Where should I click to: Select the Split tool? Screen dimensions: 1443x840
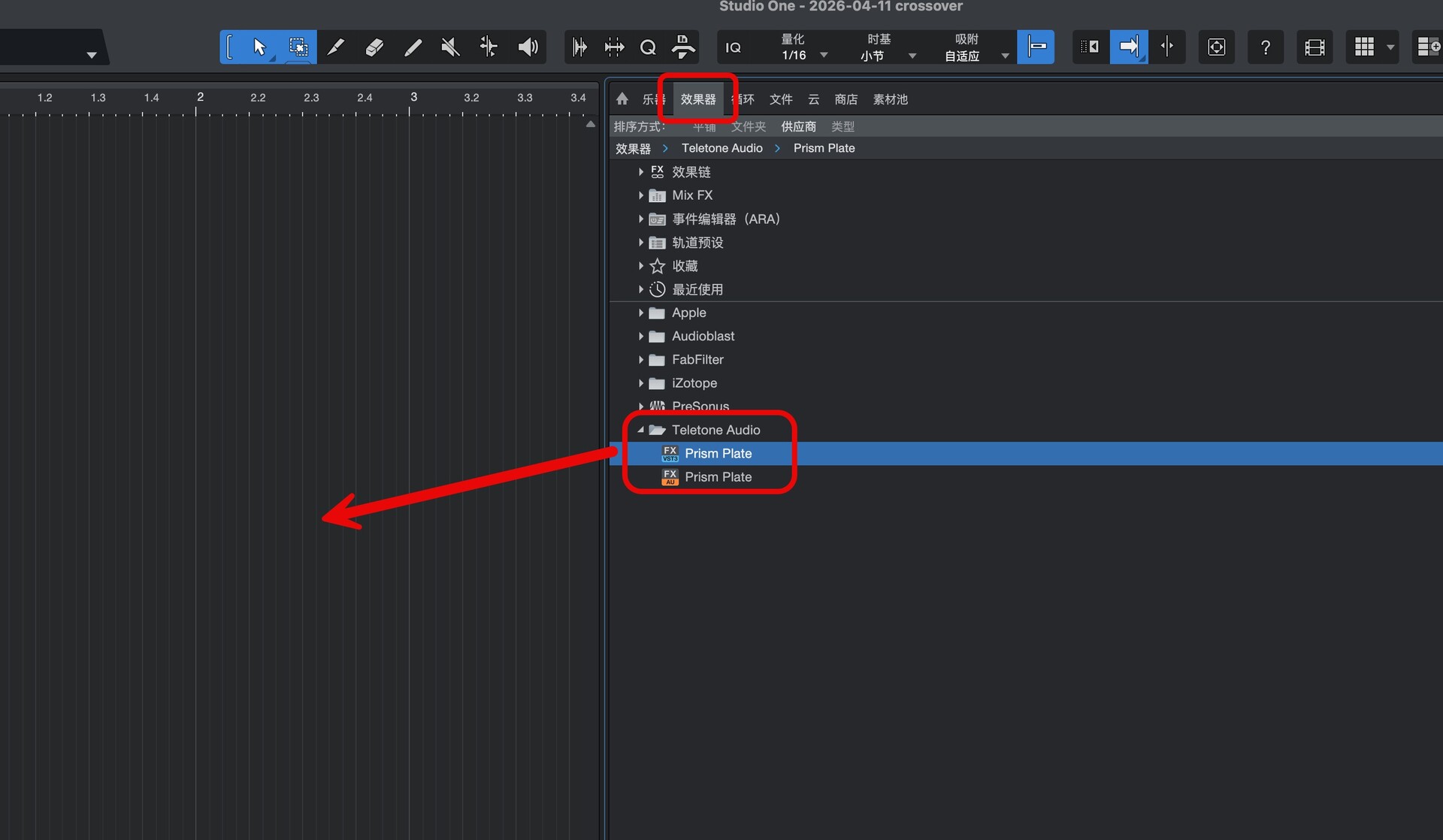click(336, 47)
